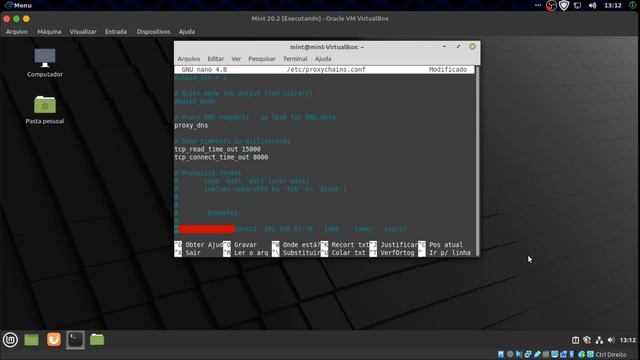Close the terminal with green X button
The height and width of the screenshot is (360, 640).
click(472, 47)
